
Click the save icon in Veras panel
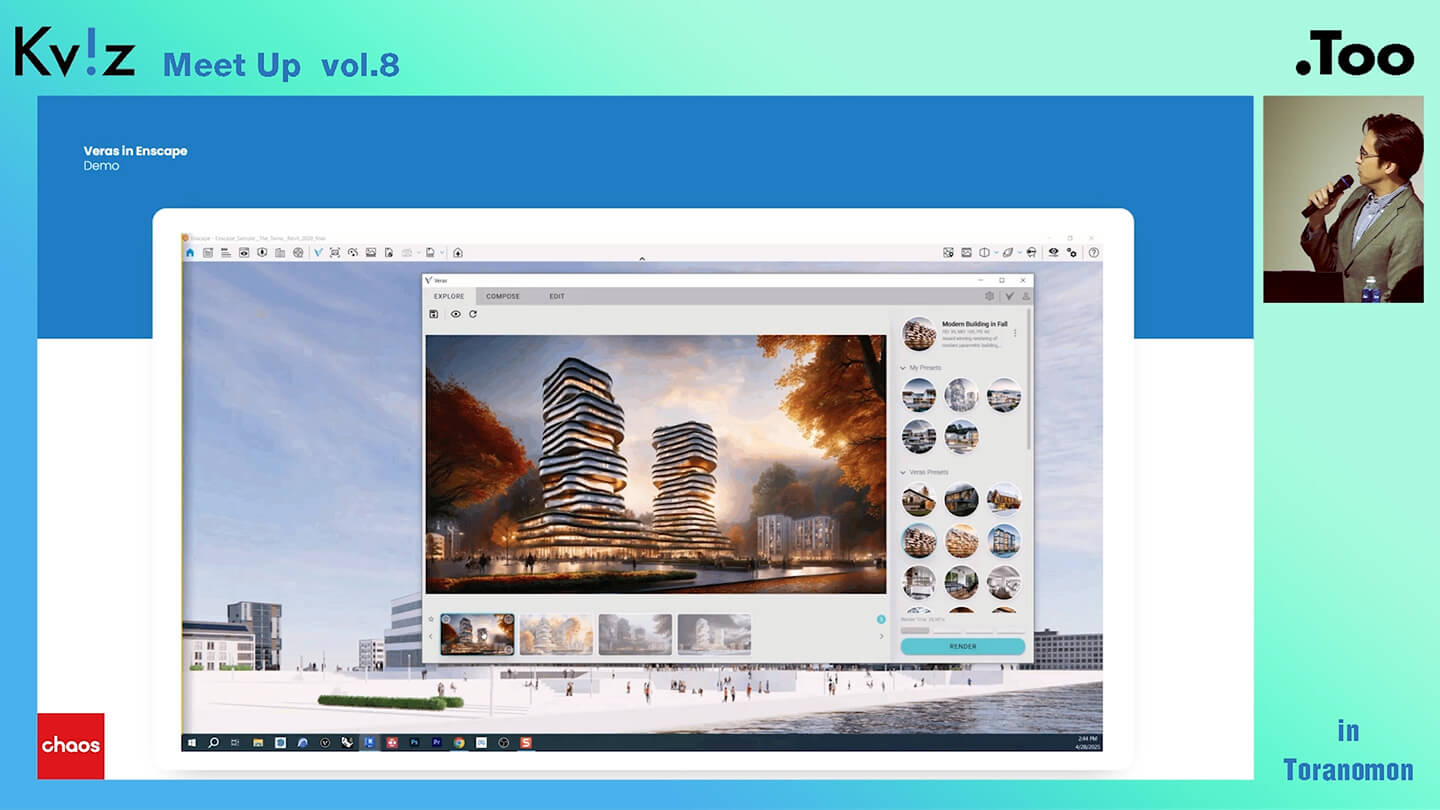pyautogui.click(x=434, y=314)
